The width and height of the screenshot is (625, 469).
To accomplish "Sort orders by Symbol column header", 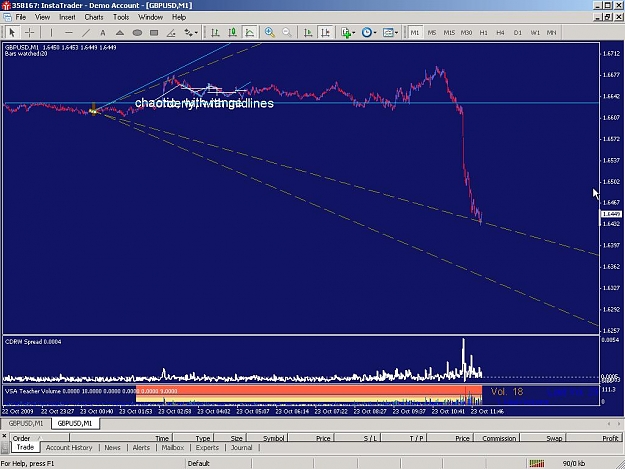I will pyautogui.click(x=268, y=438).
